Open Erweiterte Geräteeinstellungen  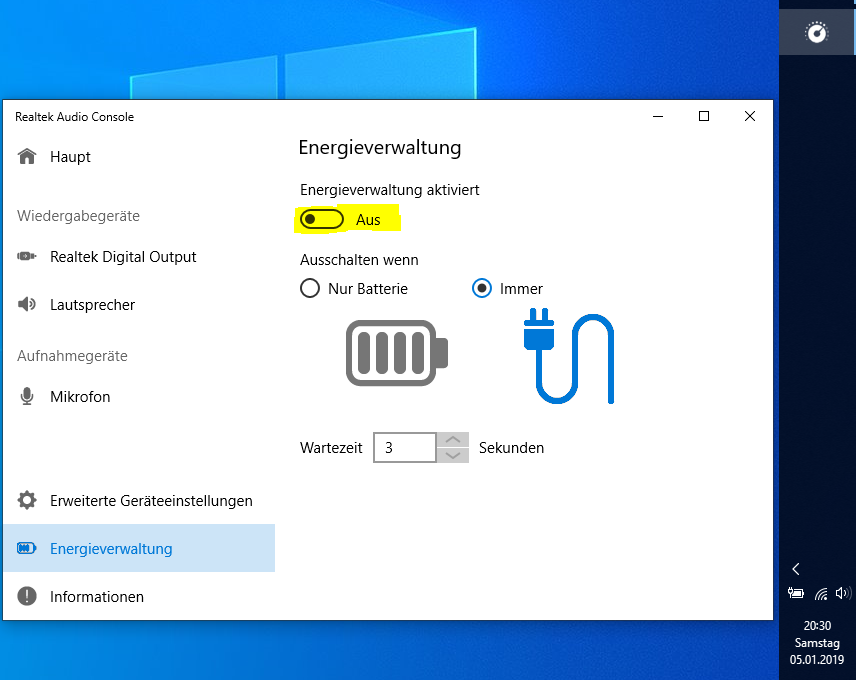(139, 500)
